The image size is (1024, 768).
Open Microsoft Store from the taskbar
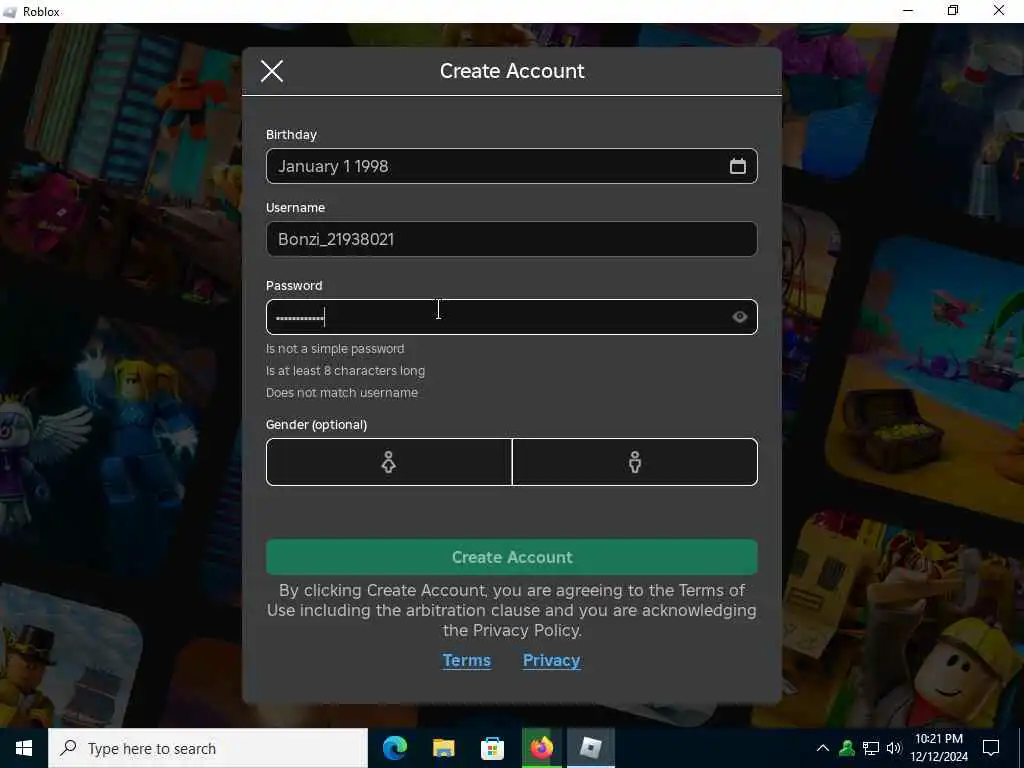[x=492, y=748]
